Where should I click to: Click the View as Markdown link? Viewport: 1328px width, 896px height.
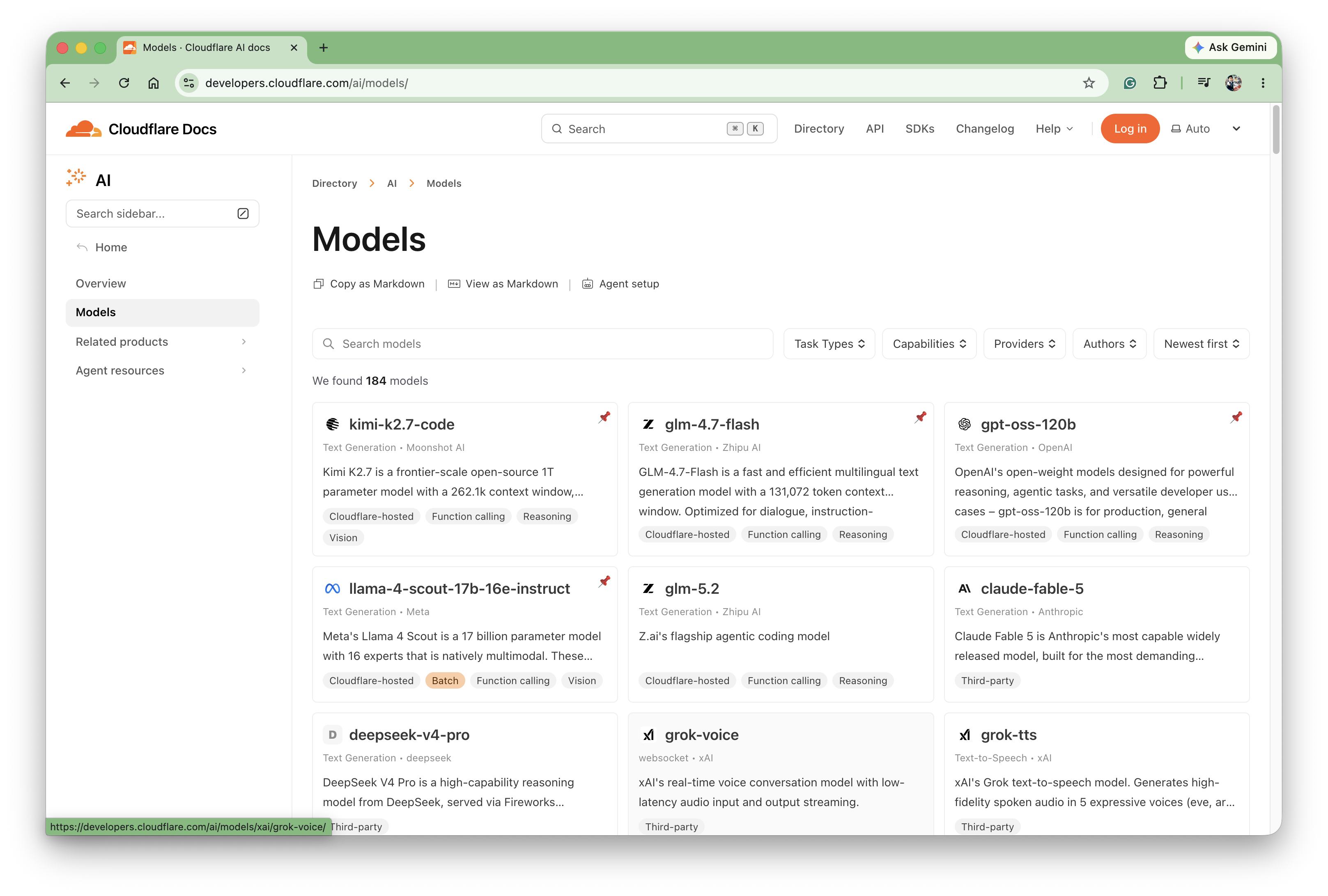503,284
